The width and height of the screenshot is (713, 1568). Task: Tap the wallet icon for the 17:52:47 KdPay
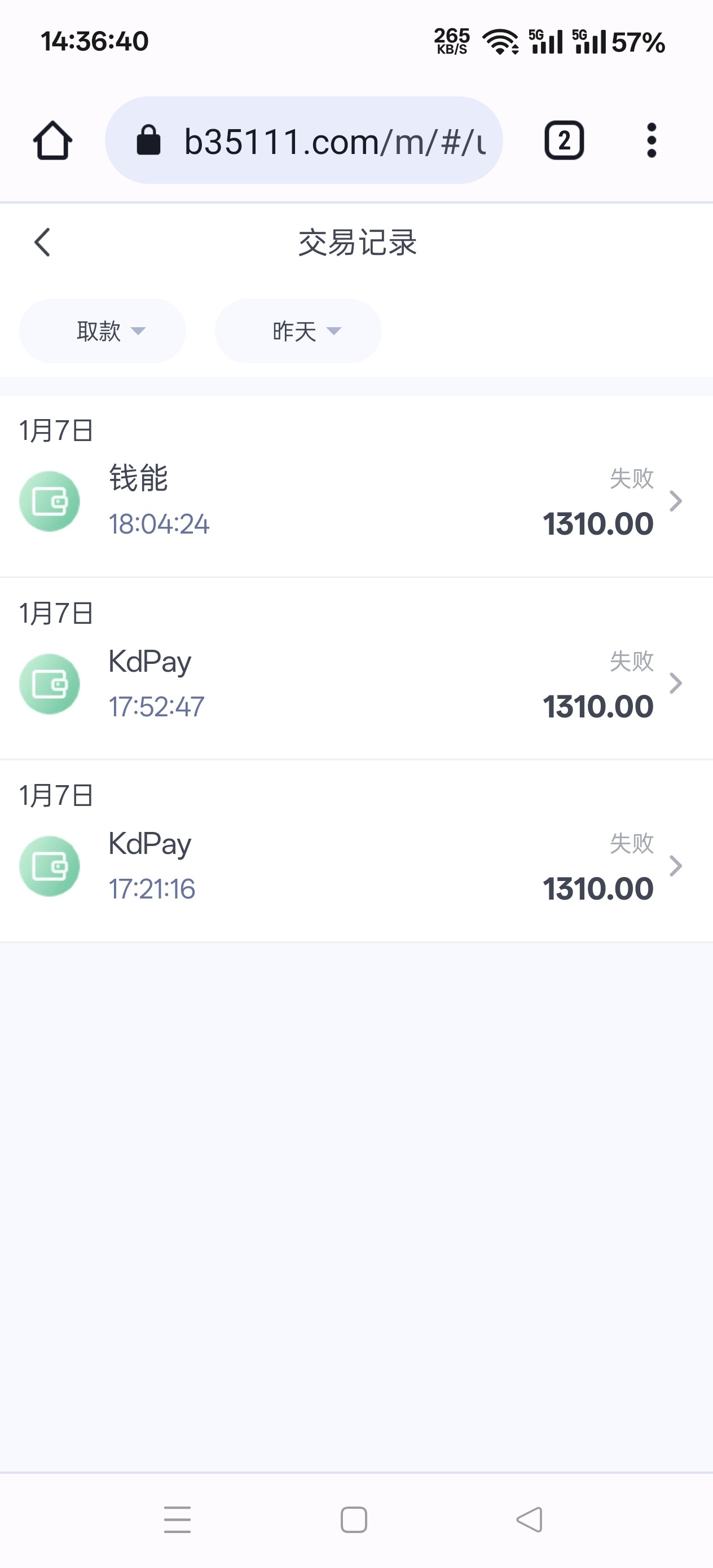[x=50, y=684]
